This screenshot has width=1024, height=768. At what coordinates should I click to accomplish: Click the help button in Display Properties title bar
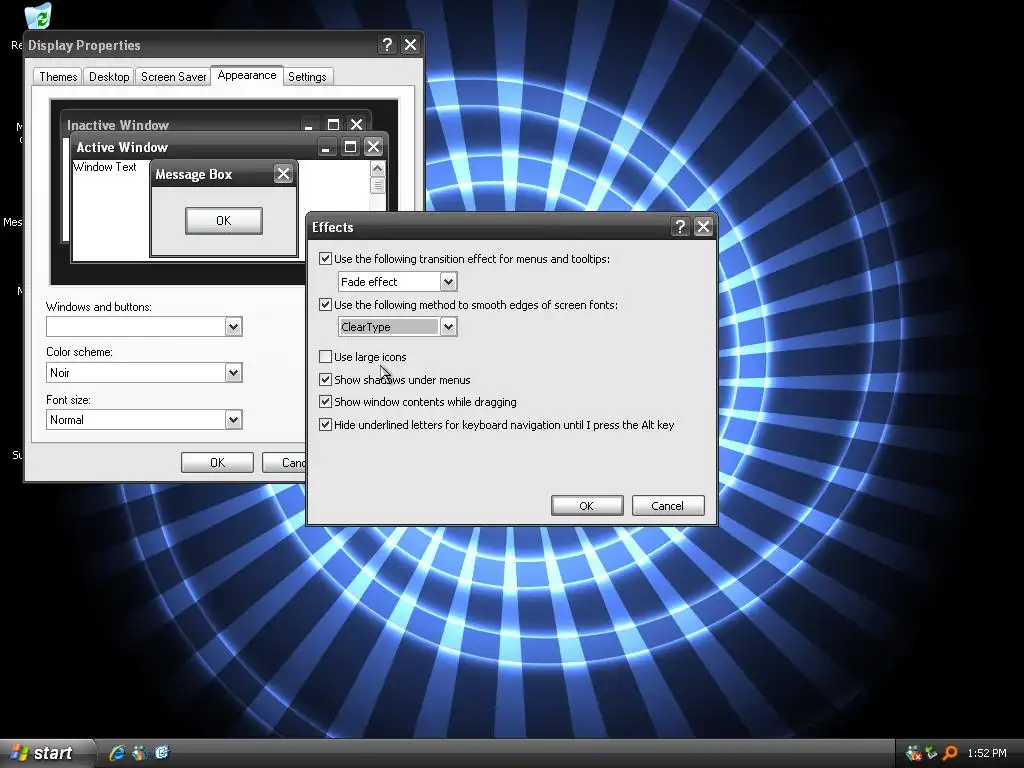[387, 44]
